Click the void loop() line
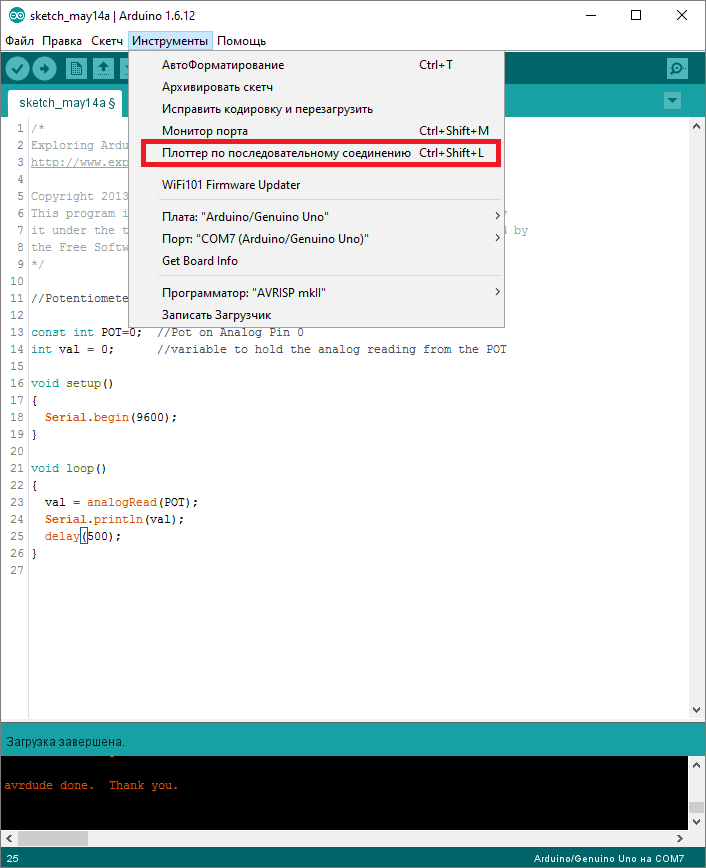Screen dimensions: 706x868 (68, 468)
